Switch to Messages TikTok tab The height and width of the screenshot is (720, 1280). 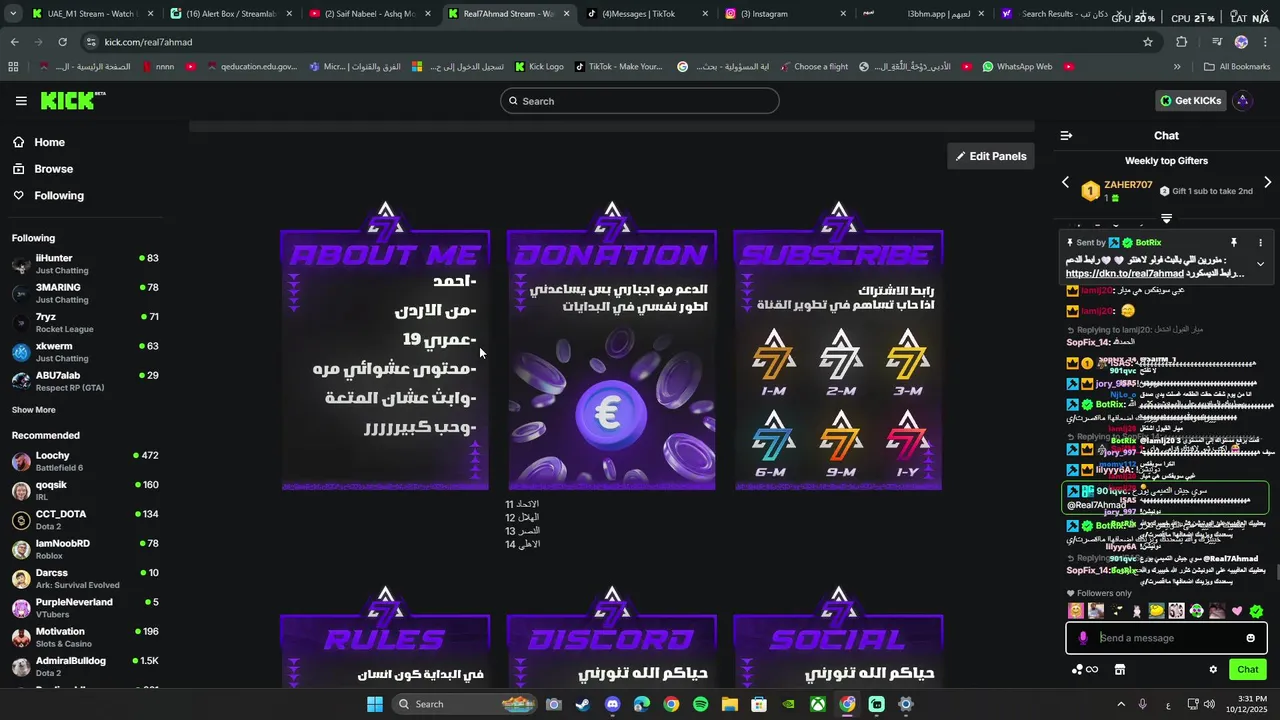pos(648,14)
